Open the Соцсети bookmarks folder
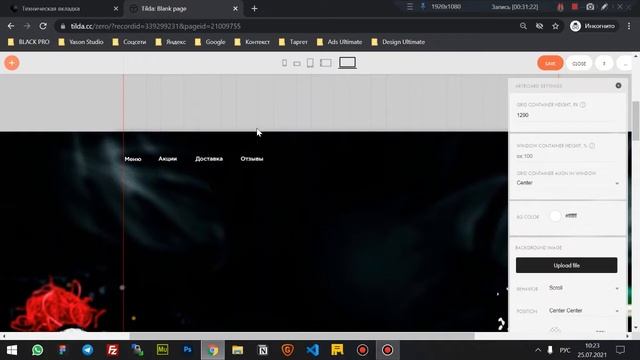 click(129, 42)
